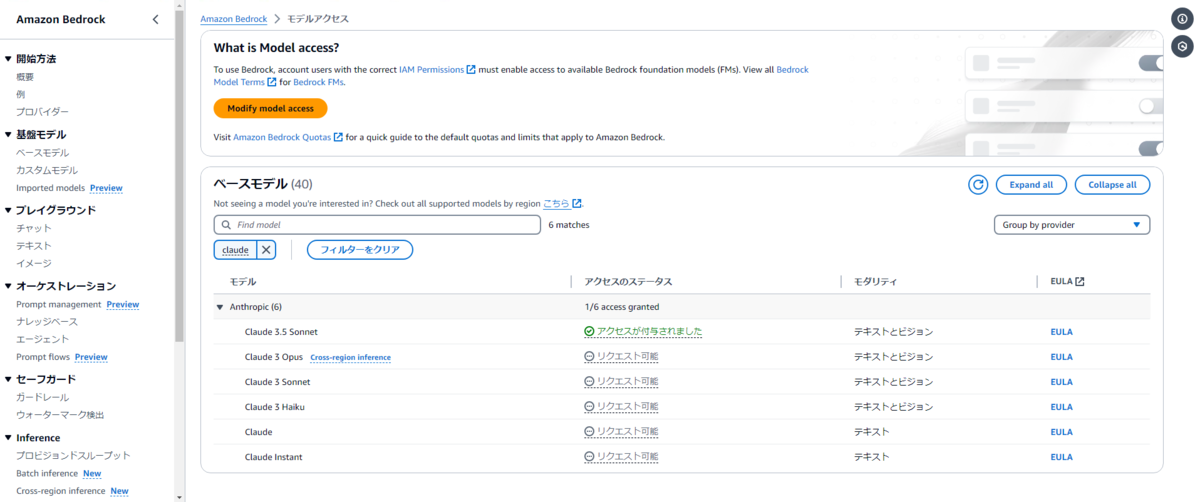This screenshot has width=1200, height=502.
Task: Click the green check icon for Claude 3.5 Sonnet
Action: [590, 331]
